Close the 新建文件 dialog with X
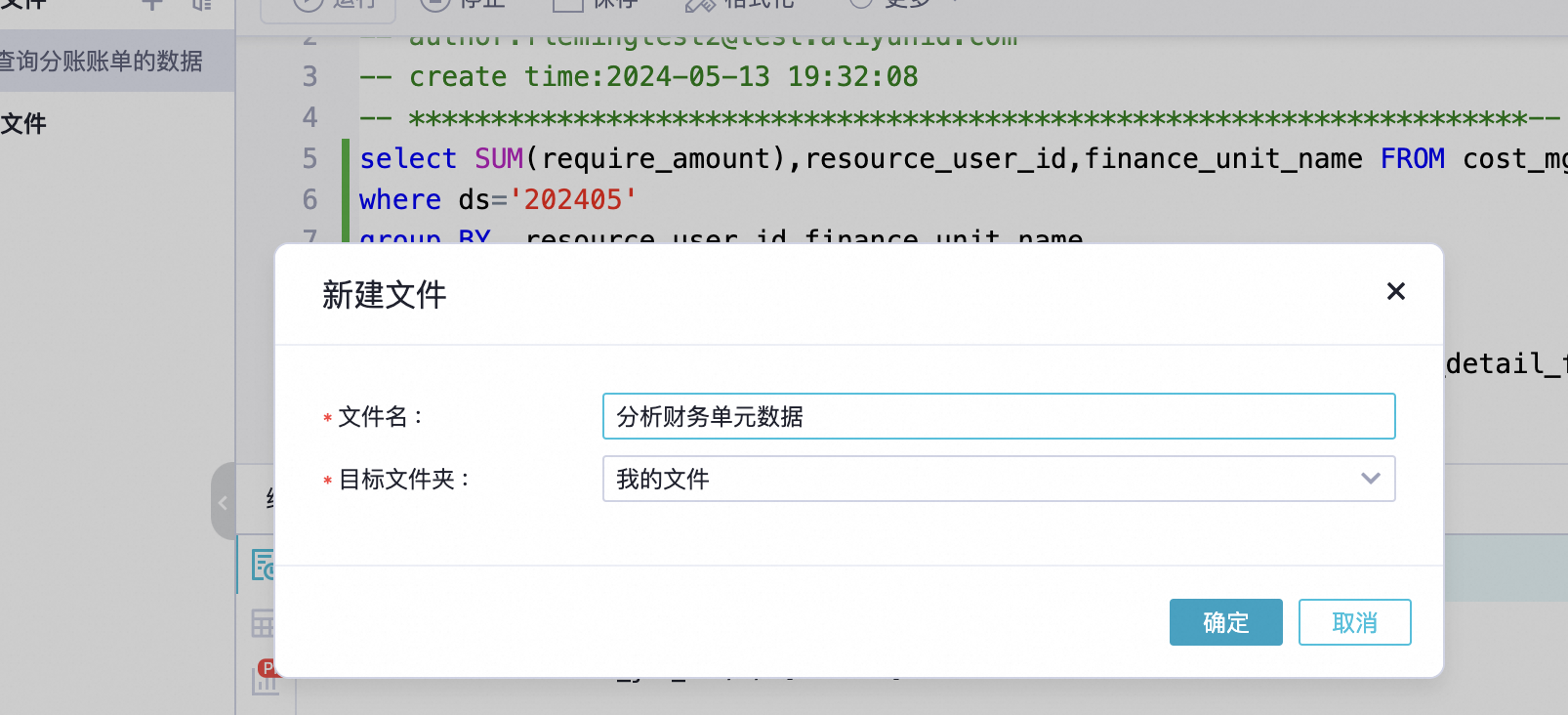The width and height of the screenshot is (1568, 715). pyautogui.click(x=1395, y=291)
